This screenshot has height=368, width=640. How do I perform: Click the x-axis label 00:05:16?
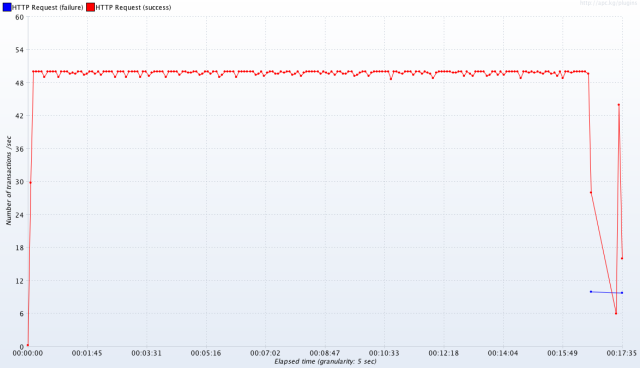click(x=206, y=353)
